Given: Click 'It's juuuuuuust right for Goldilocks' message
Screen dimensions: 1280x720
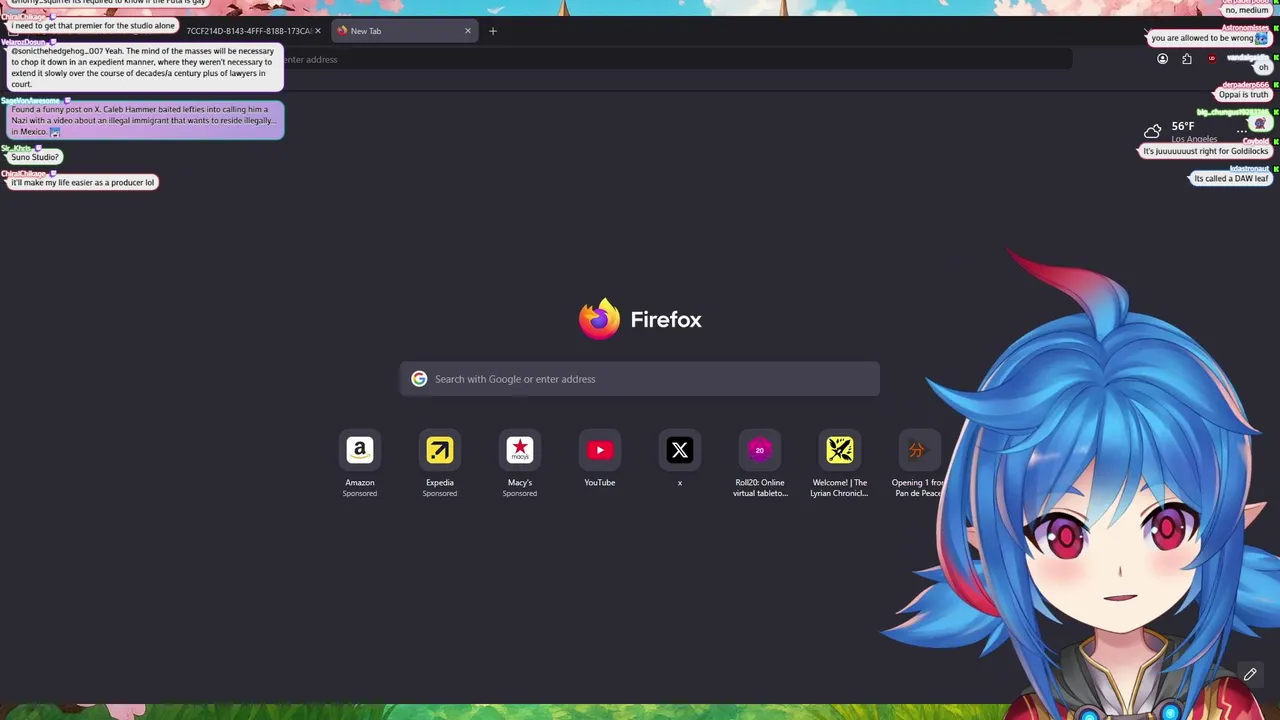Looking at the screenshot, I should click(x=1206, y=151).
